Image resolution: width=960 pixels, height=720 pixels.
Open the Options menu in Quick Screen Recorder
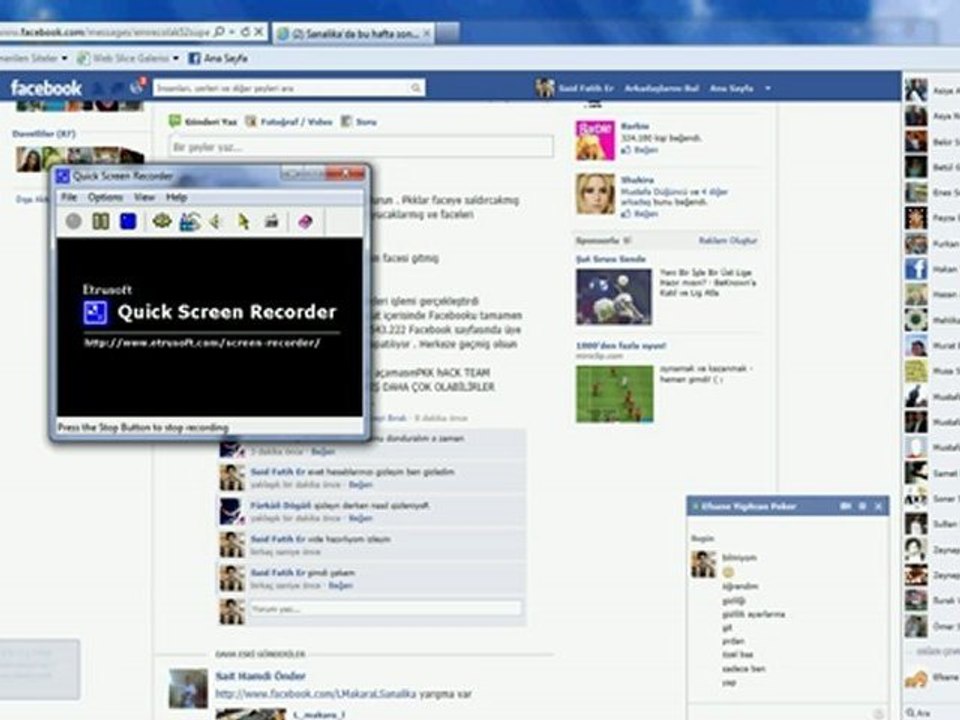(105, 197)
